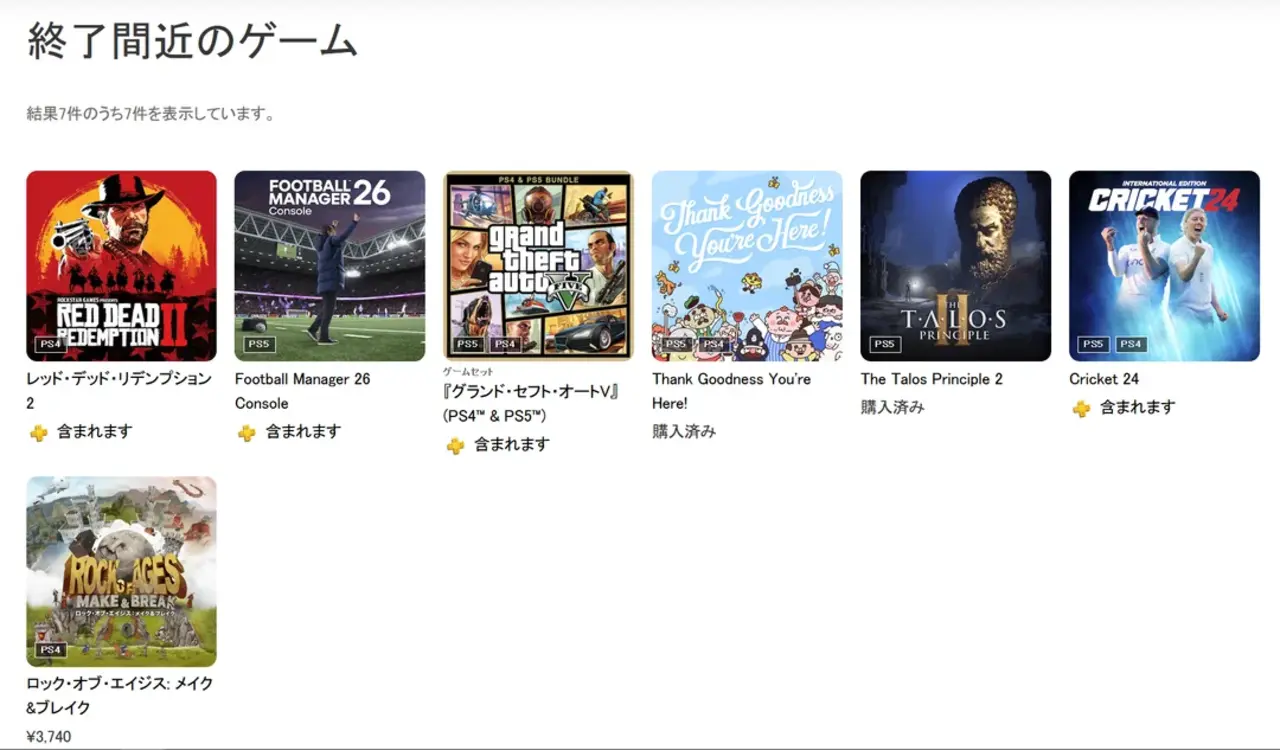Click the PS Plus icon under Cricket 24

click(1081, 408)
